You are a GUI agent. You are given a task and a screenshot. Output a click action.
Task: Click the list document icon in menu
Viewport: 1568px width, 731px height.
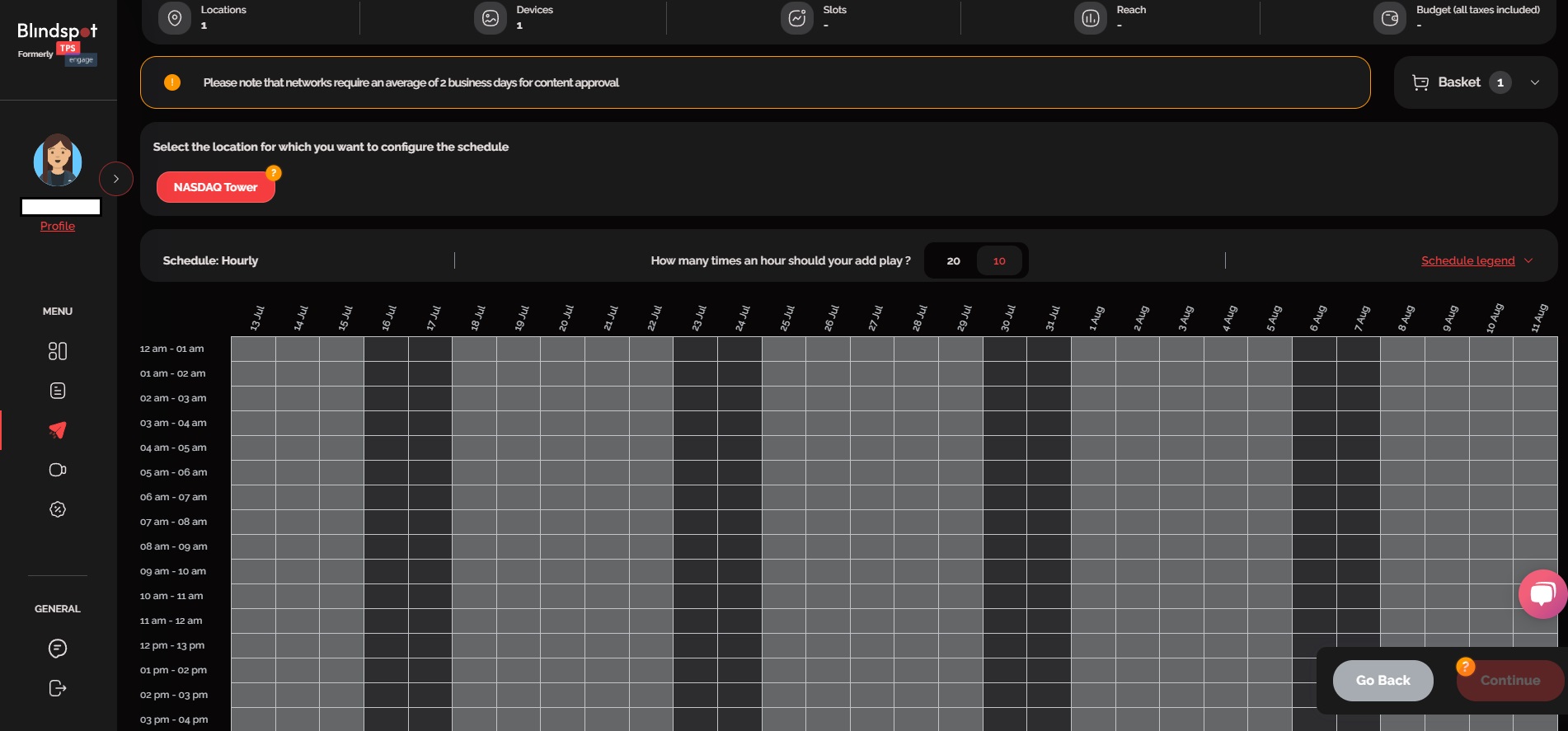(58, 391)
